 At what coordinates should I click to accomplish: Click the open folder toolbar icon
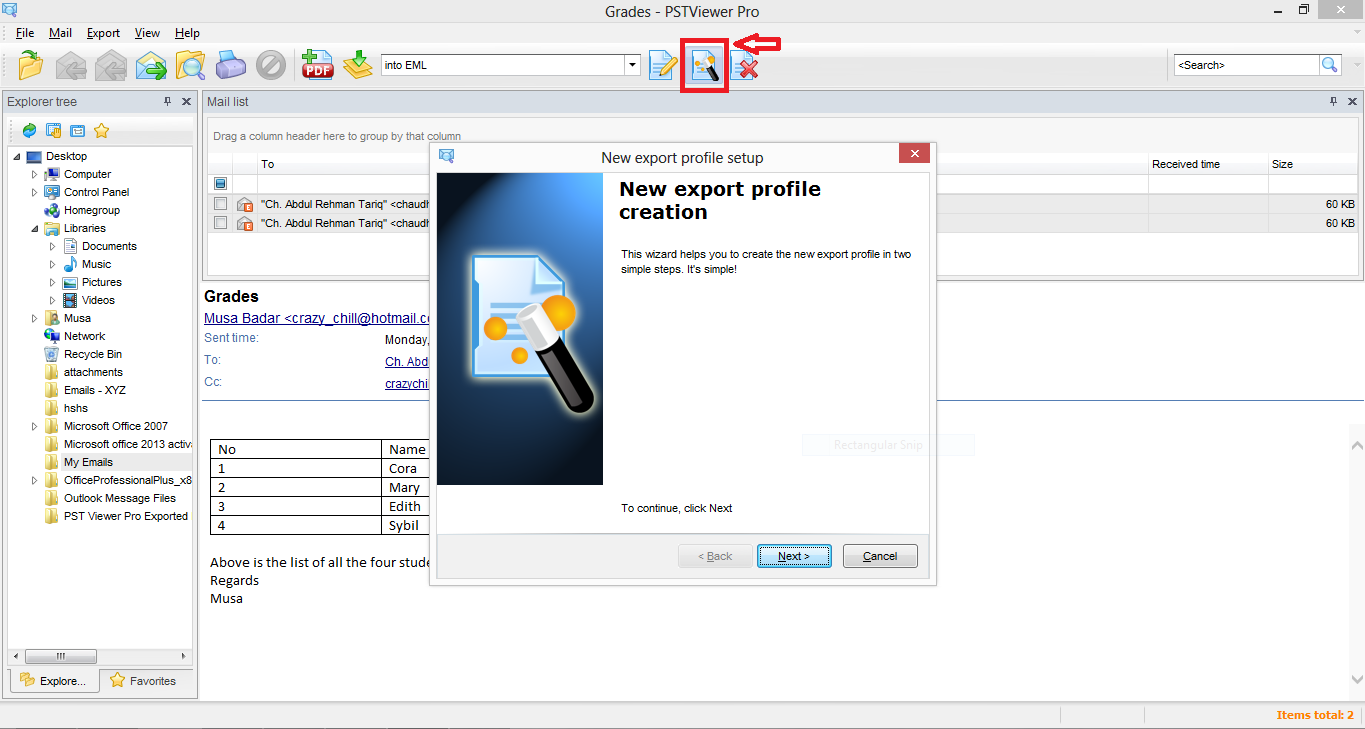(31, 66)
